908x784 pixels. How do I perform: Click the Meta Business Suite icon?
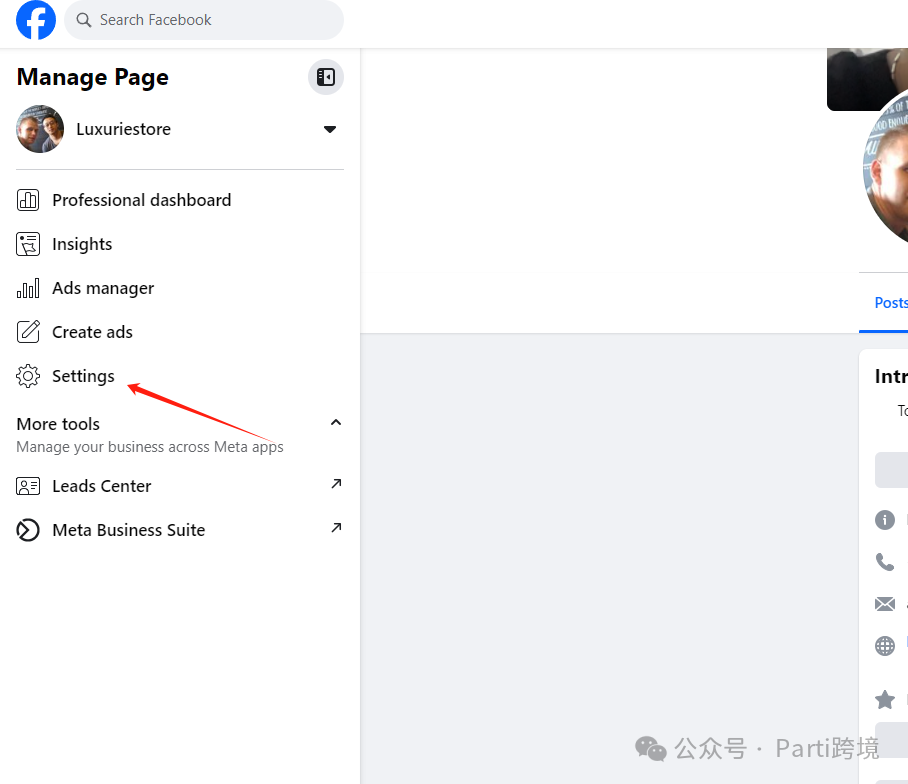click(28, 530)
